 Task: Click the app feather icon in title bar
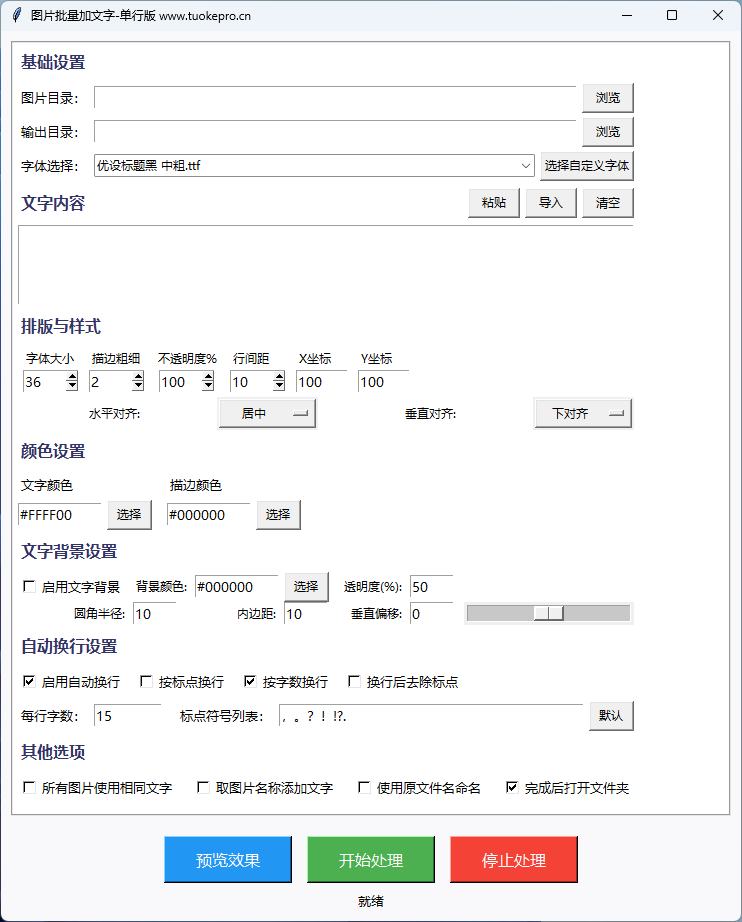[16, 15]
